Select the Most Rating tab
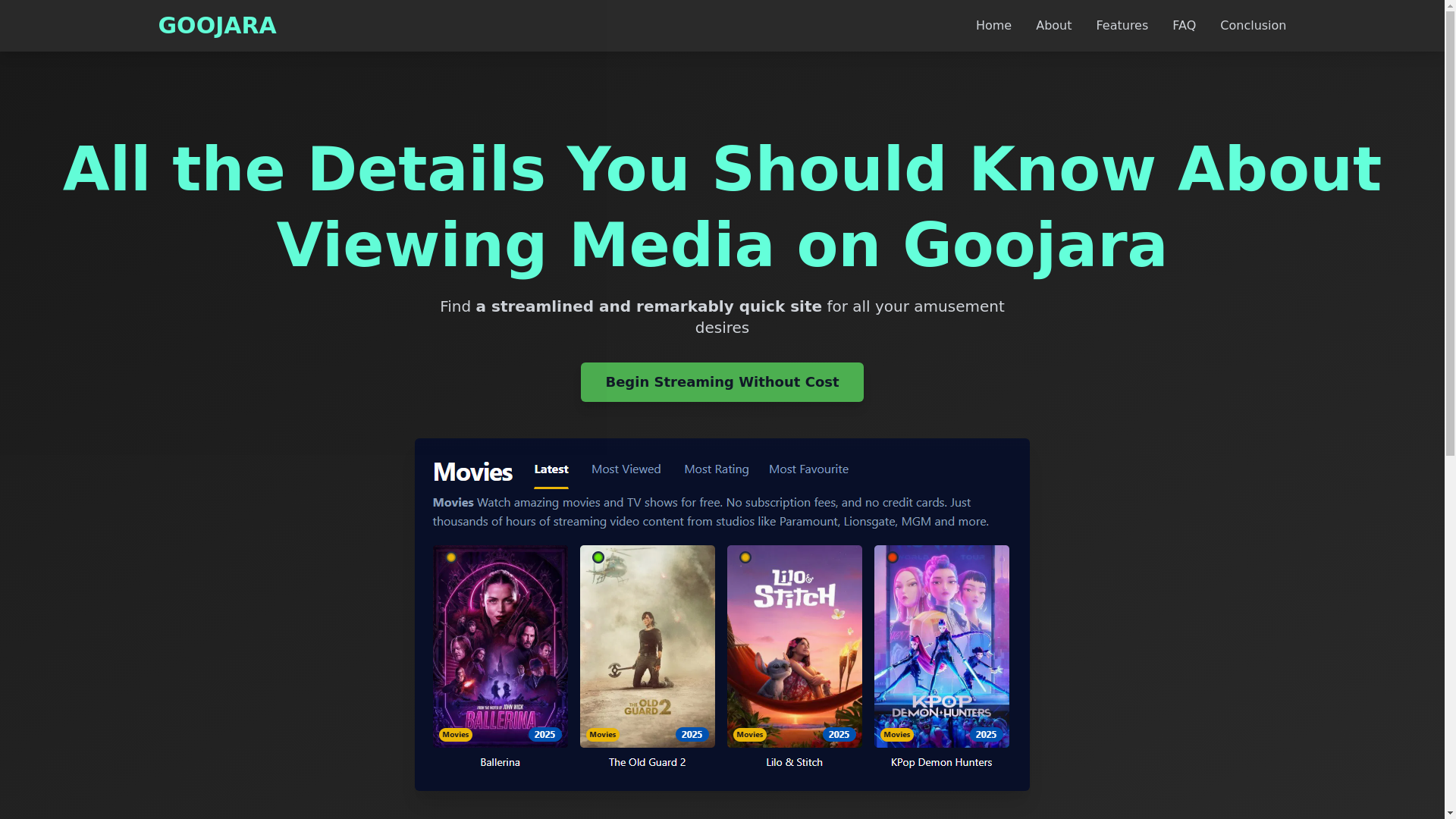The width and height of the screenshot is (1456, 819). [717, 469]
